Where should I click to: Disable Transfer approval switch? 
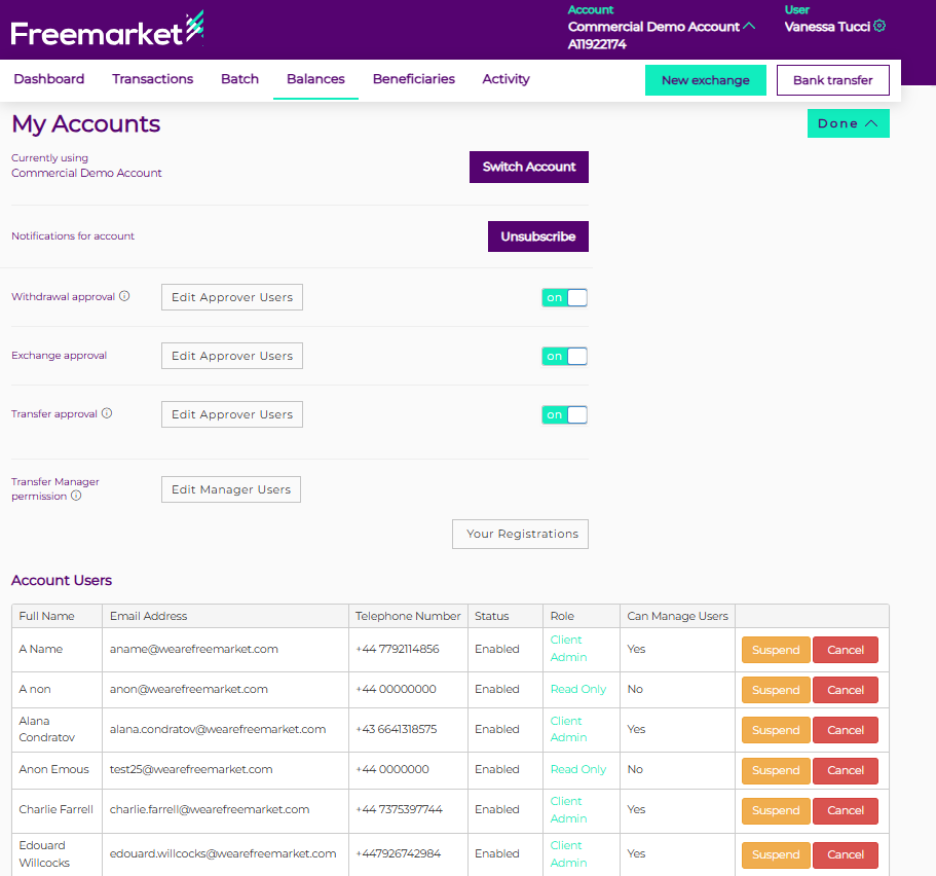pyautogui.click(x=564, y=415)
